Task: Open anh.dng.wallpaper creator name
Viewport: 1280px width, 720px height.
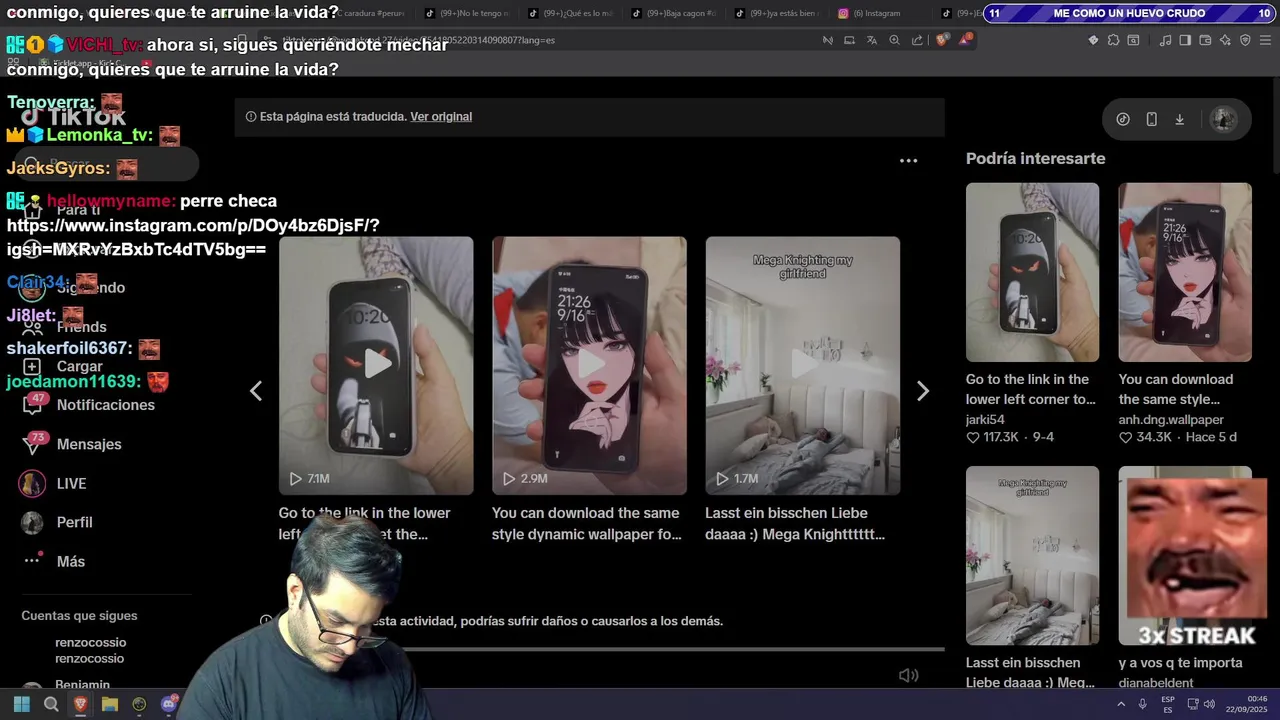Action: (x=1171, y=420)
